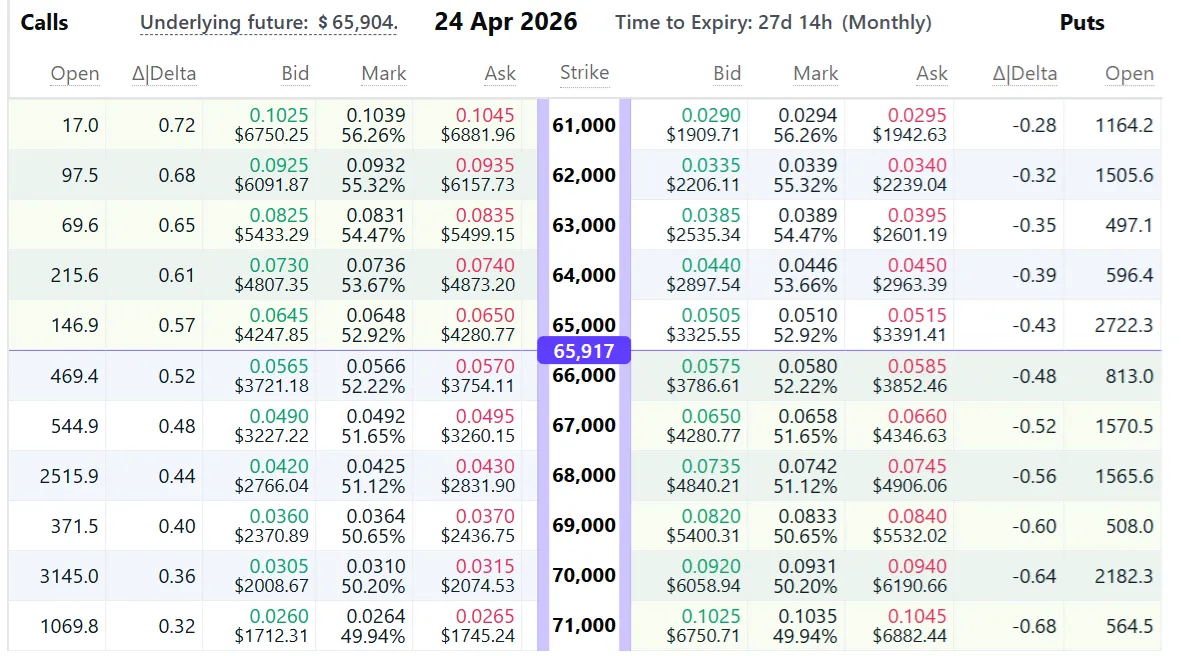Image resolution: width=1181 pixels, height=656 pixels.
Task: Select the 65,000 strike row
Action: 585,325
